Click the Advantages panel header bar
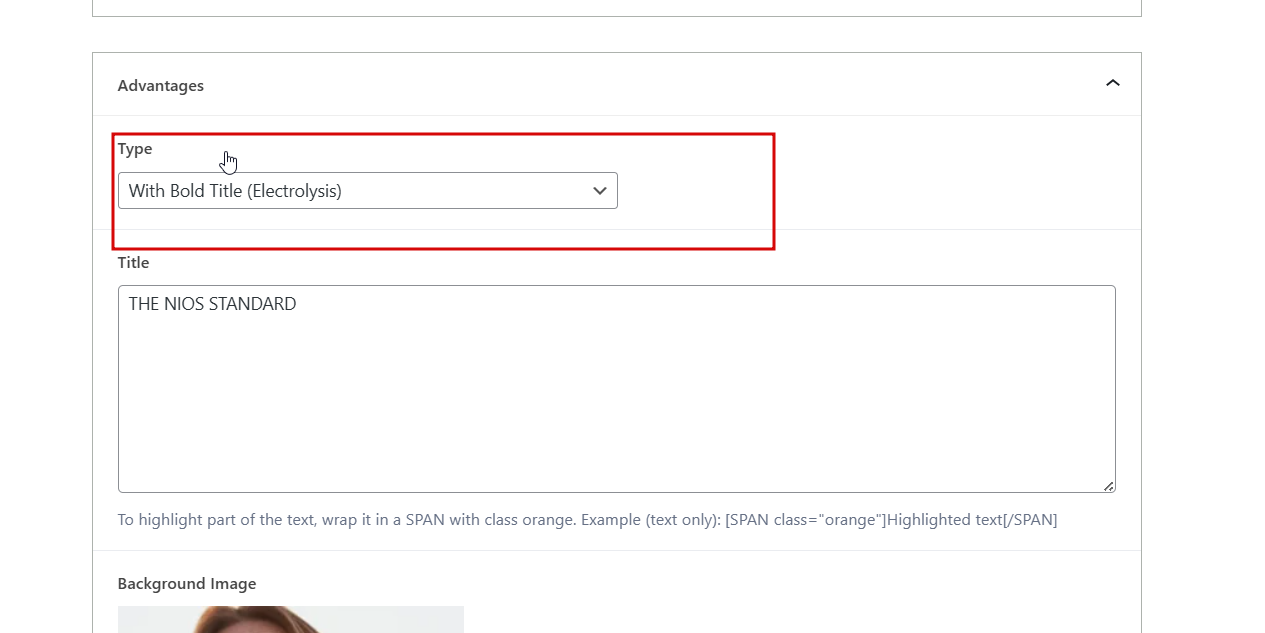The width and height of the screenshot is (1265, 633). click(617, 85)
